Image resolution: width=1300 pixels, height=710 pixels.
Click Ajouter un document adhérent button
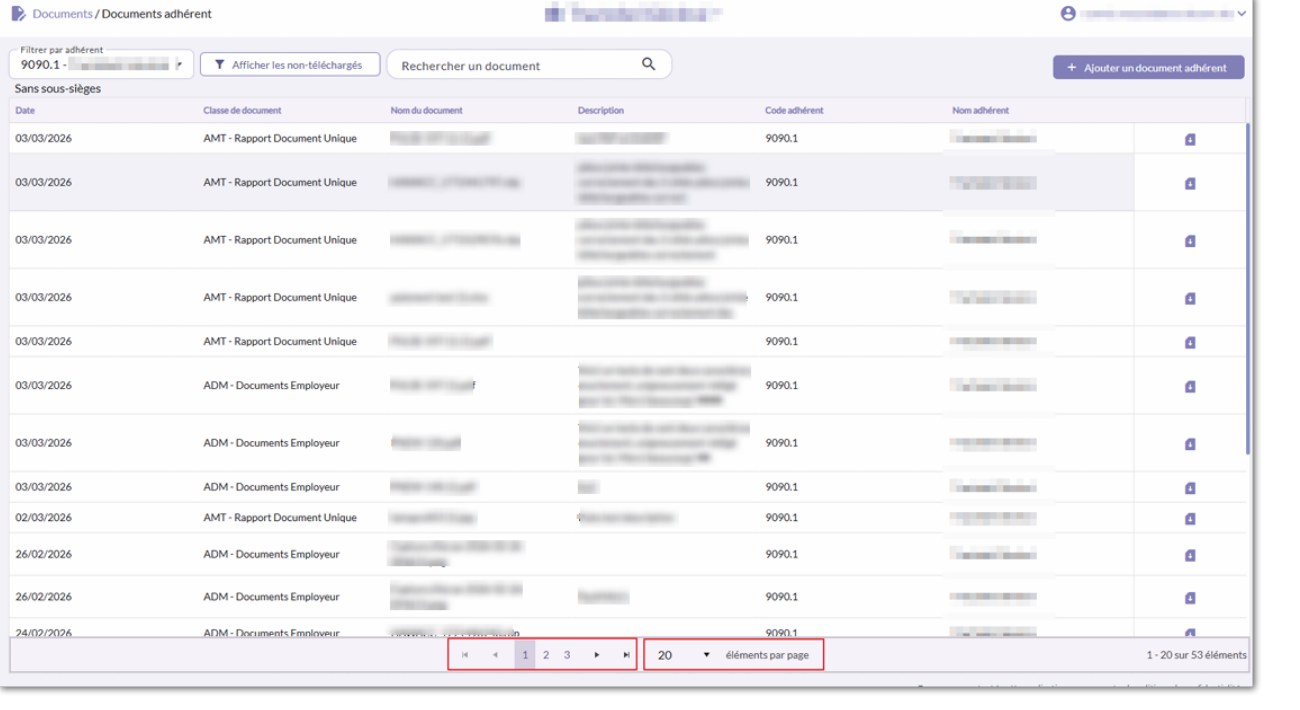1148,67
